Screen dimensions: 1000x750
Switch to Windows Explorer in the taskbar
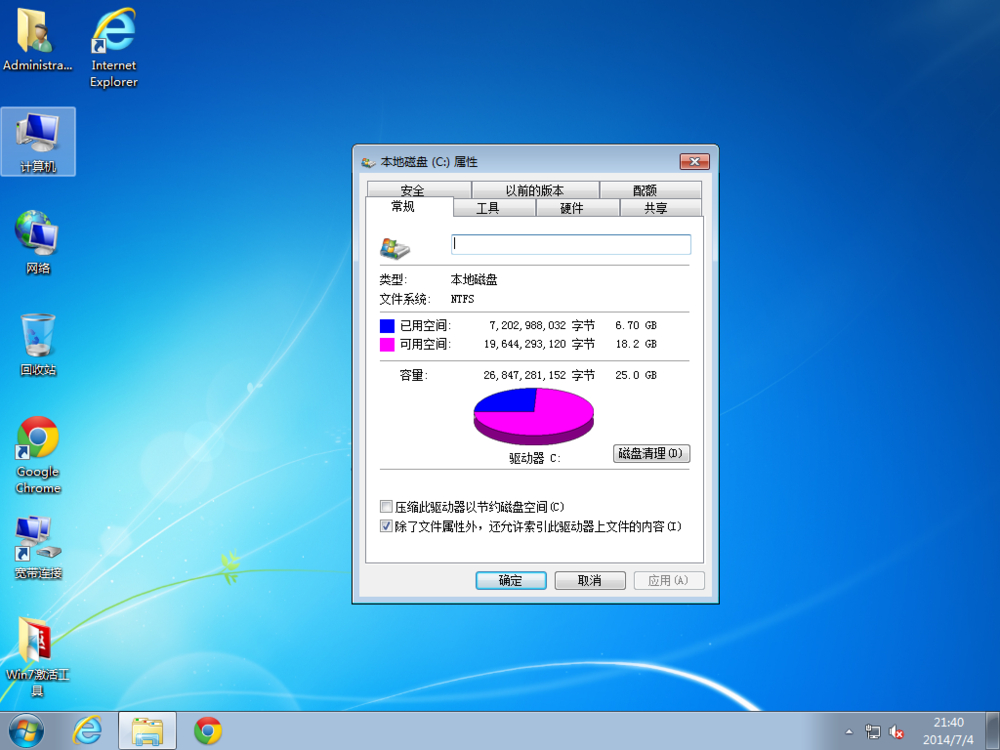147,731
